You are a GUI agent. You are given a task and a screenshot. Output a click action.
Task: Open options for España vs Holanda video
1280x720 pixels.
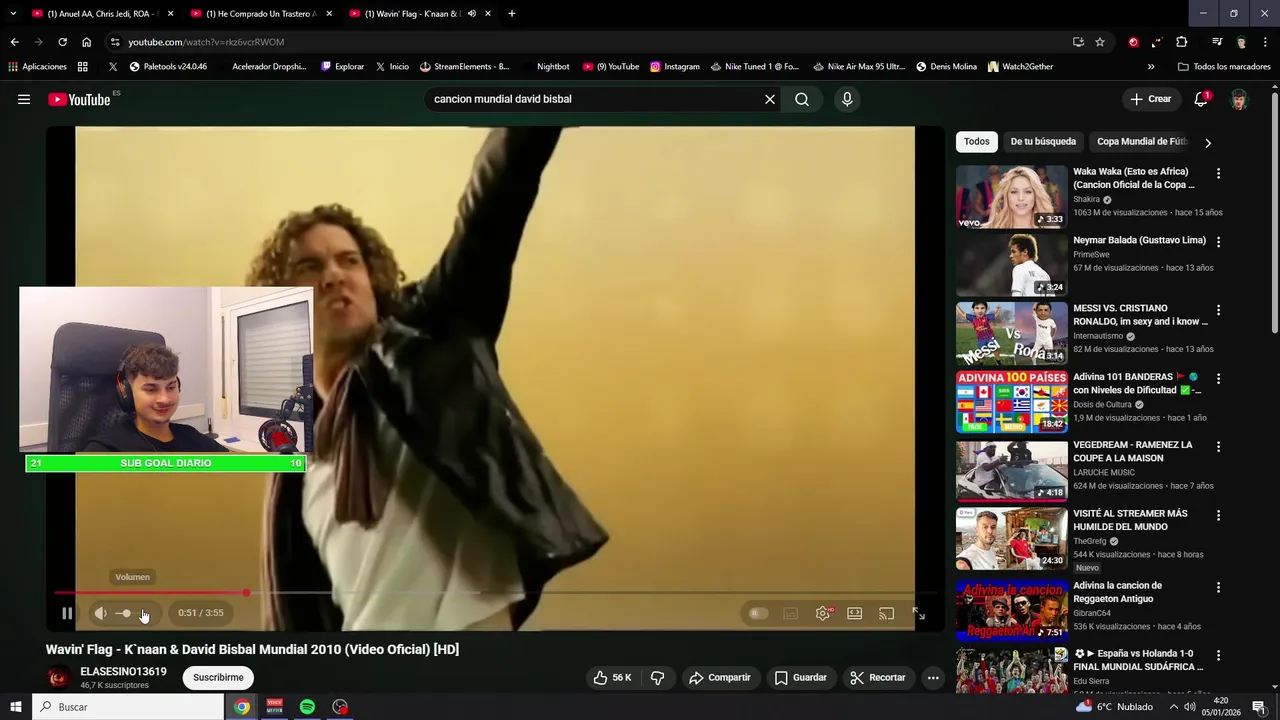point(1218,655)
